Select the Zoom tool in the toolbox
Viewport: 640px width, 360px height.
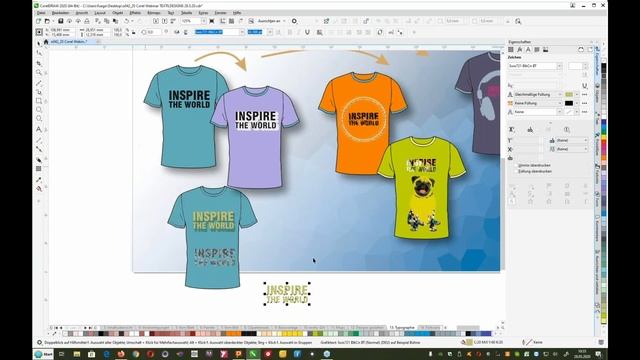tap(39, 73)
